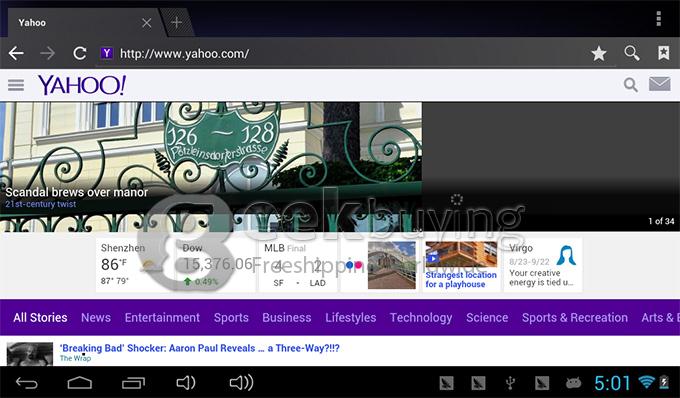Tap the Wi-Fi signal indicator
Viewport: 680px width, 398px height.
(646, 382)
